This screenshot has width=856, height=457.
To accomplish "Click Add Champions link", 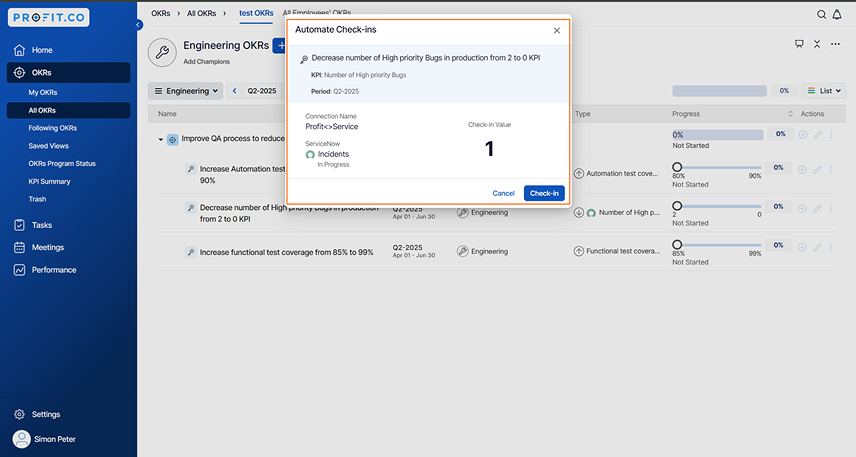I will tap(206, 62).
